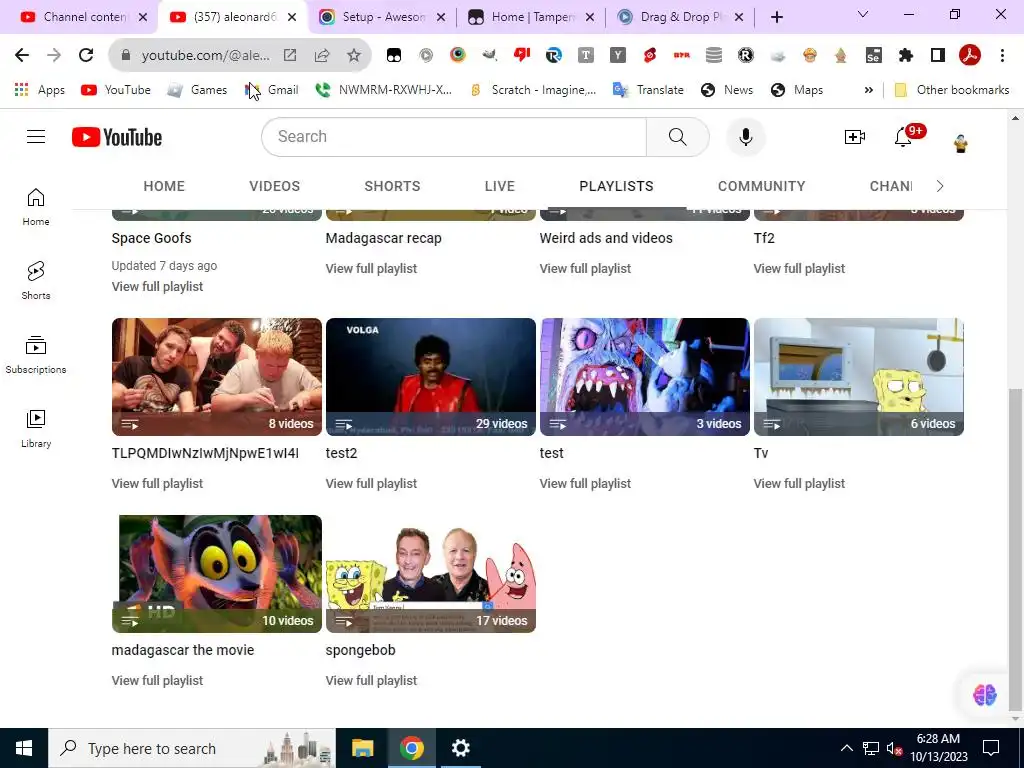Switch to the LIVE channel tab
Viewport: 1024px width, 768px height.
500,186
